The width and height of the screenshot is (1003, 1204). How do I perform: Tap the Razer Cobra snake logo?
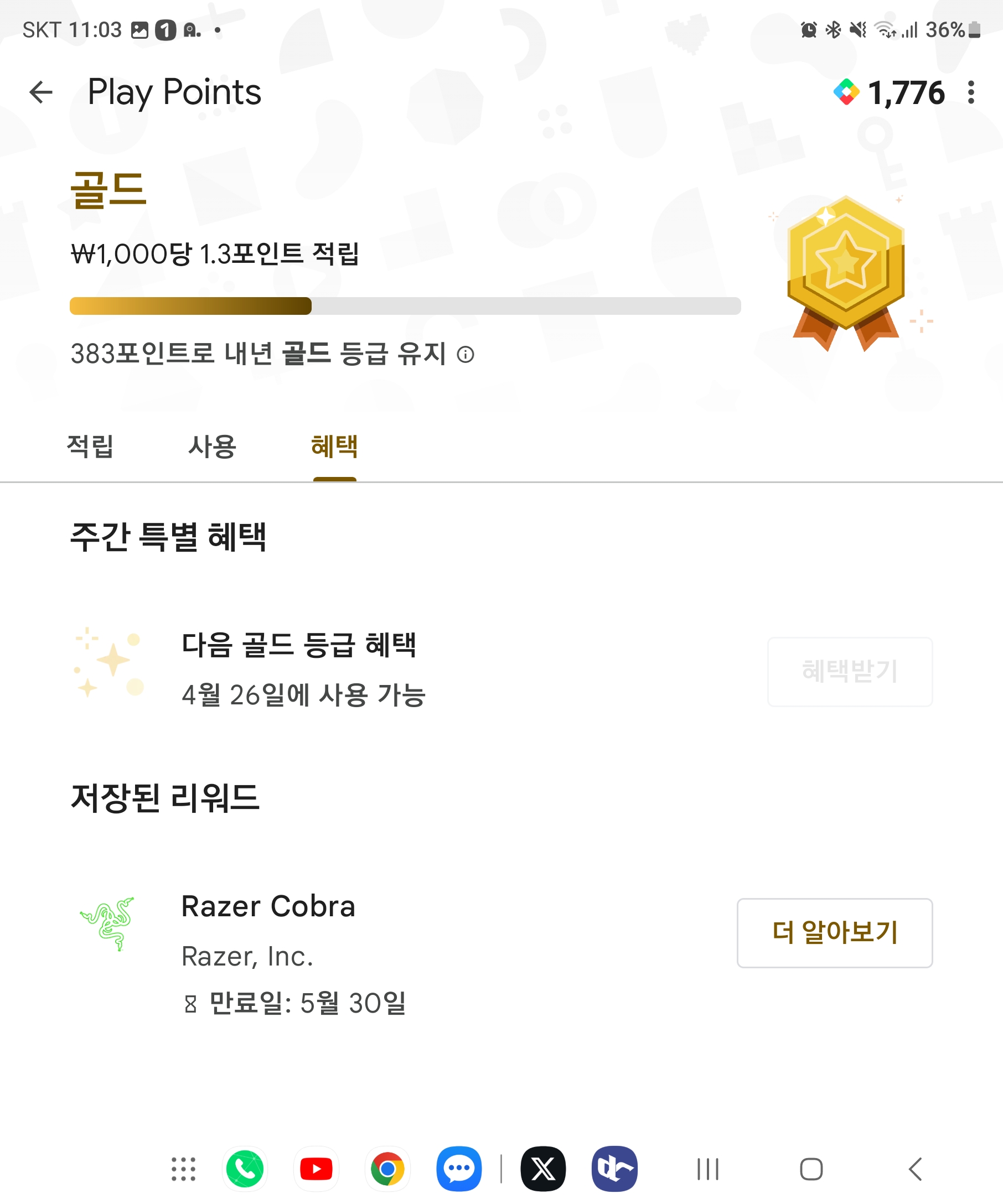click(x=108, y=923)
